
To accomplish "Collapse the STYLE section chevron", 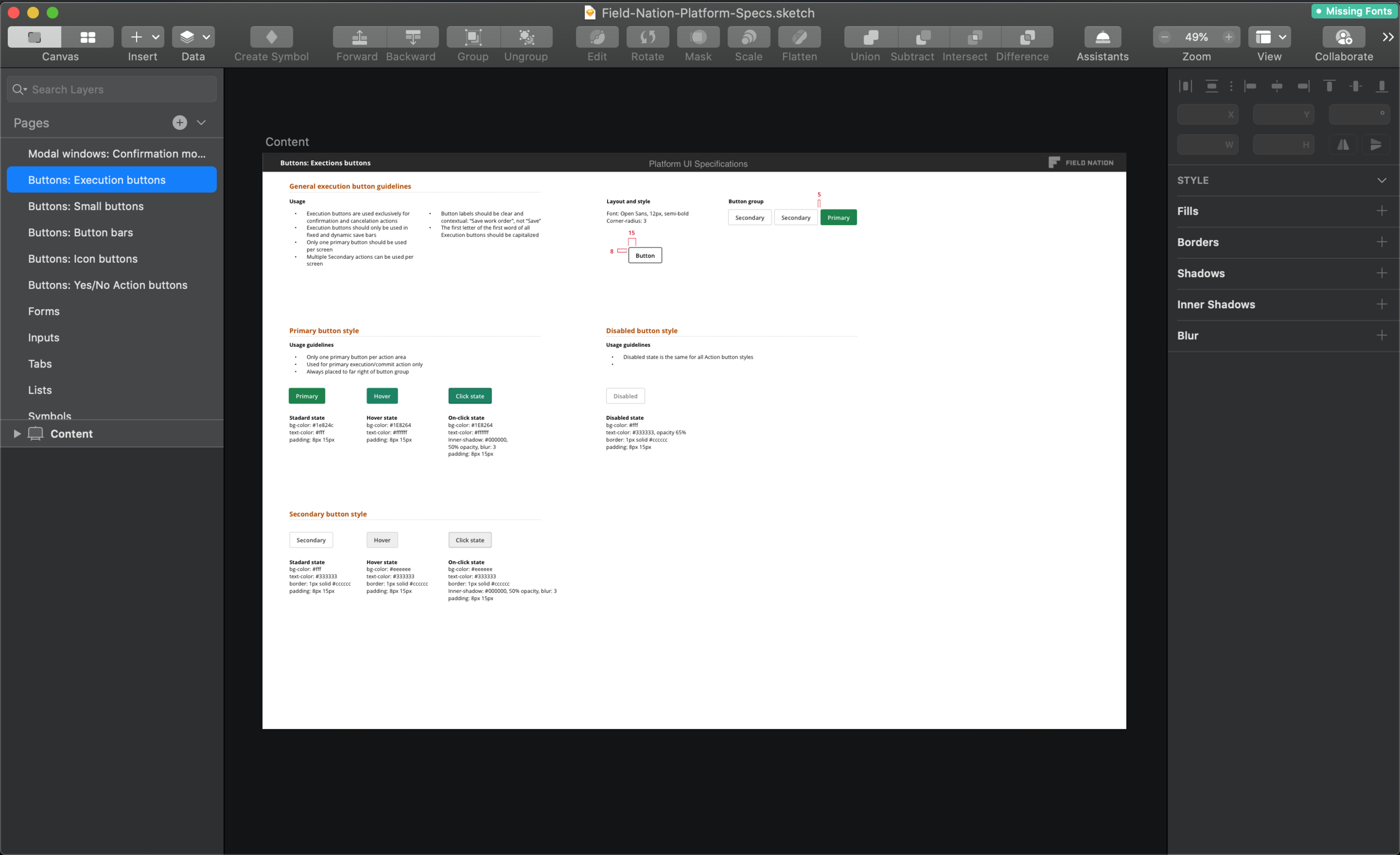I will coord(1382,180).
